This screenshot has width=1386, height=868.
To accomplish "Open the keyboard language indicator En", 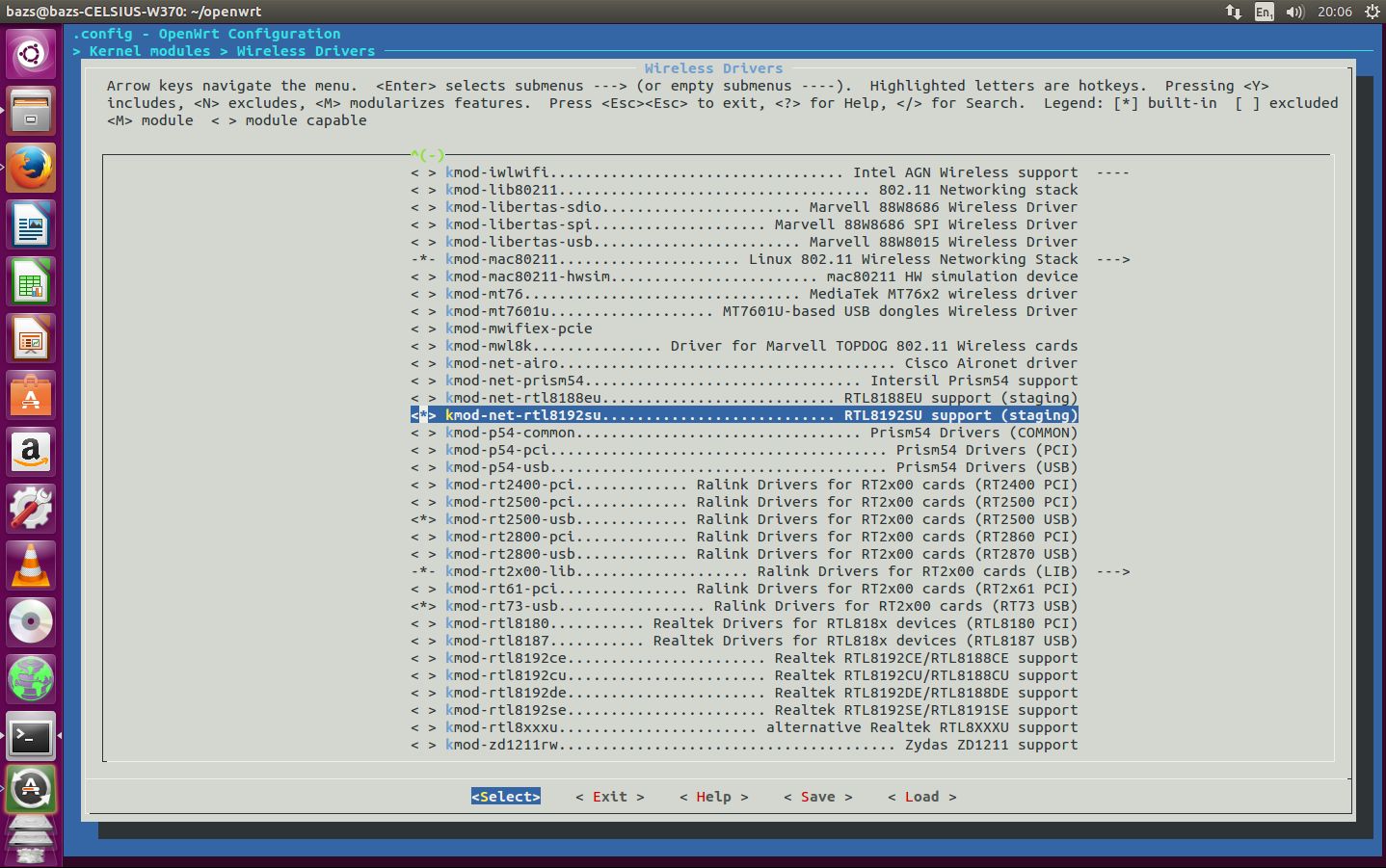I will (x=1264, y=12).
